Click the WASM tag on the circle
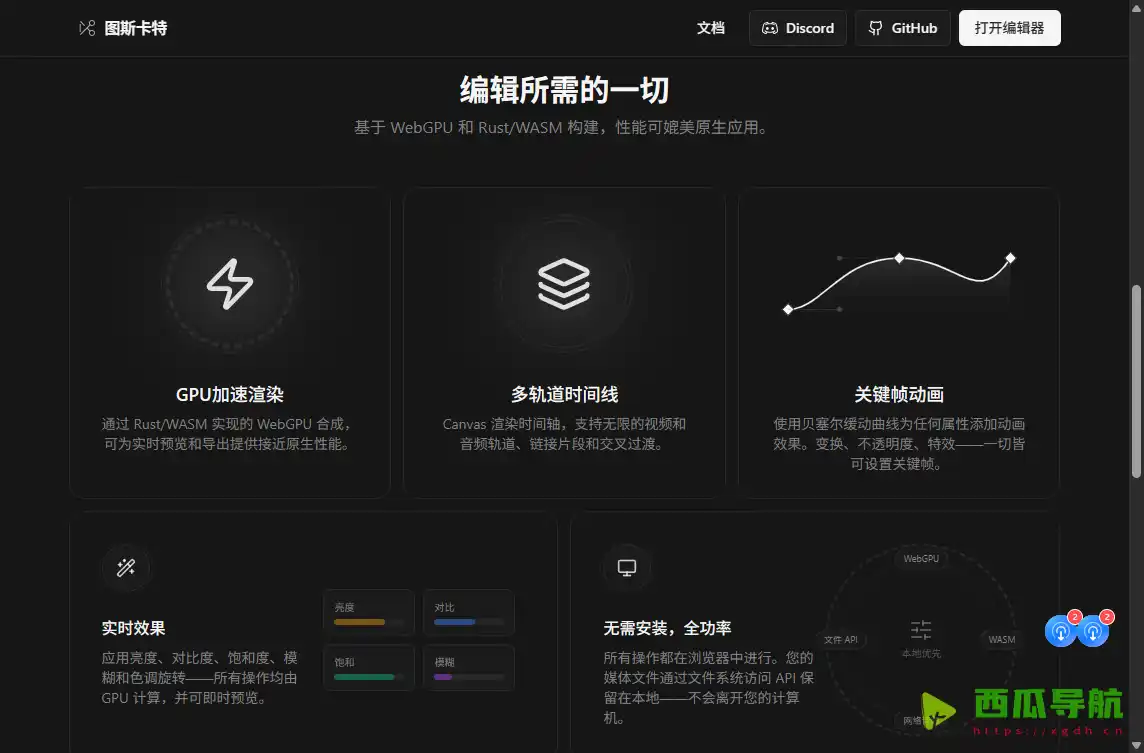This screenshot has width=1144, height=753. [x=1001, y=640]
